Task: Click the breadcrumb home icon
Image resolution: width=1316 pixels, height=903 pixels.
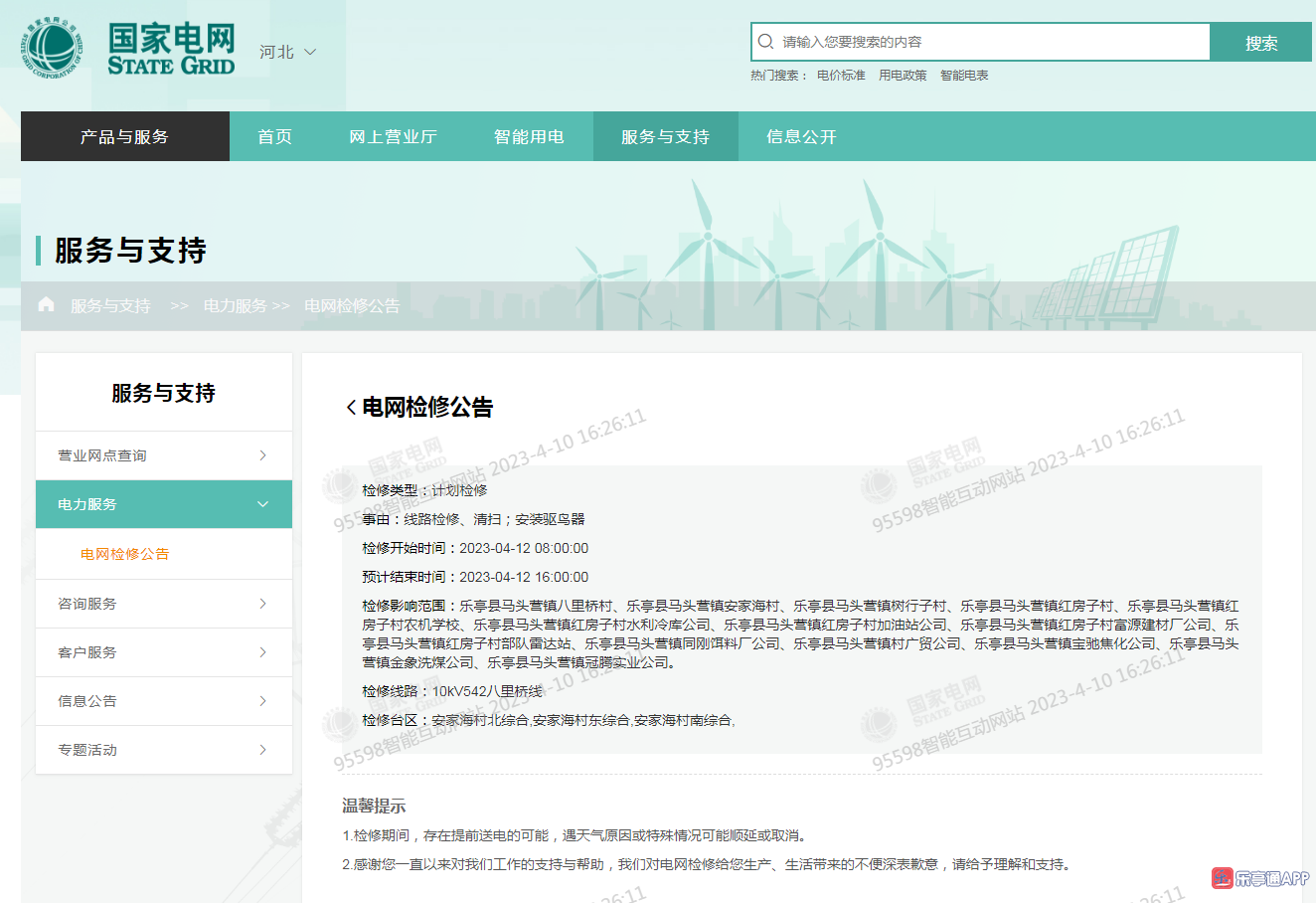Action: coord(46,304)
